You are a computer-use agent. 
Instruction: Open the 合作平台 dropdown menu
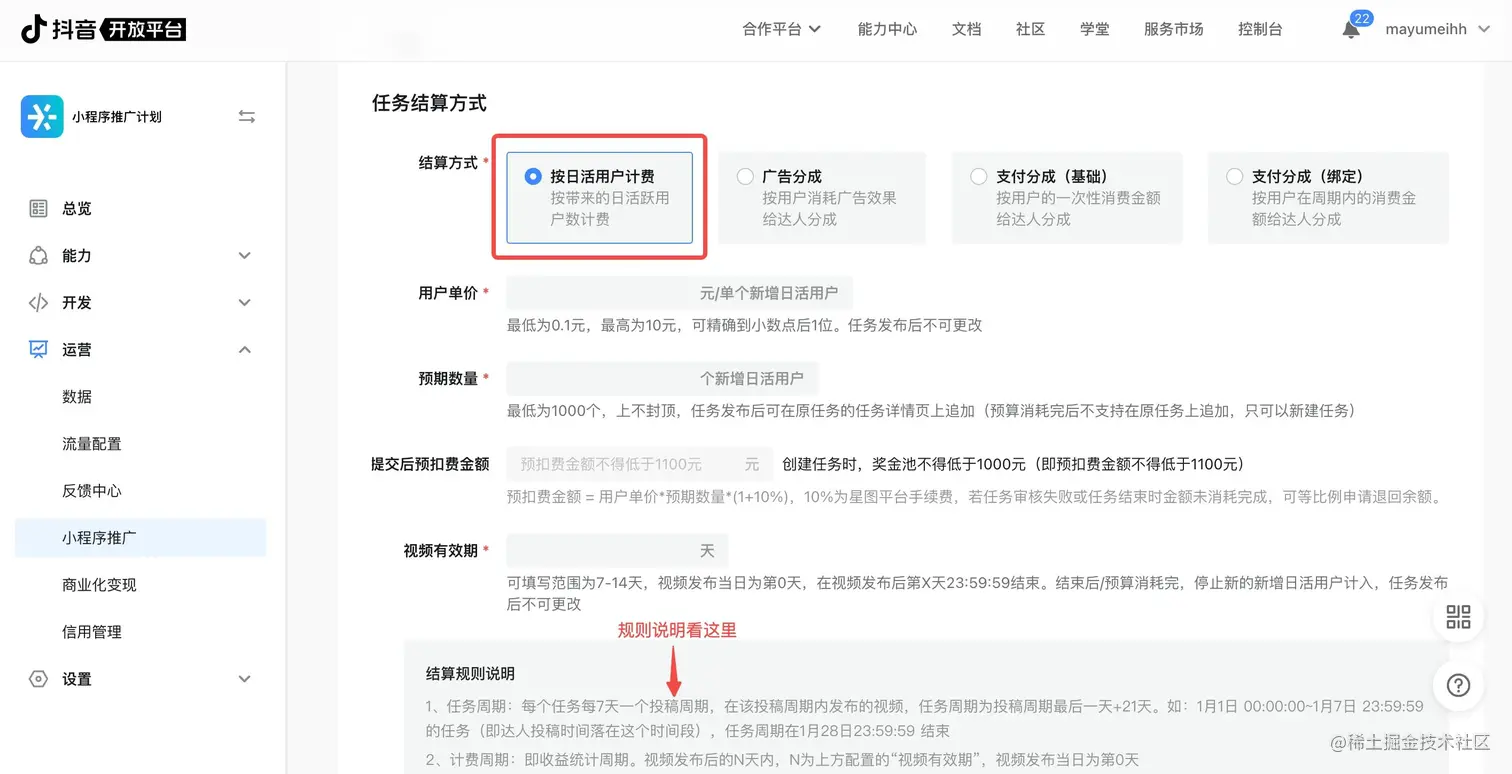click(x=782, y=29)
